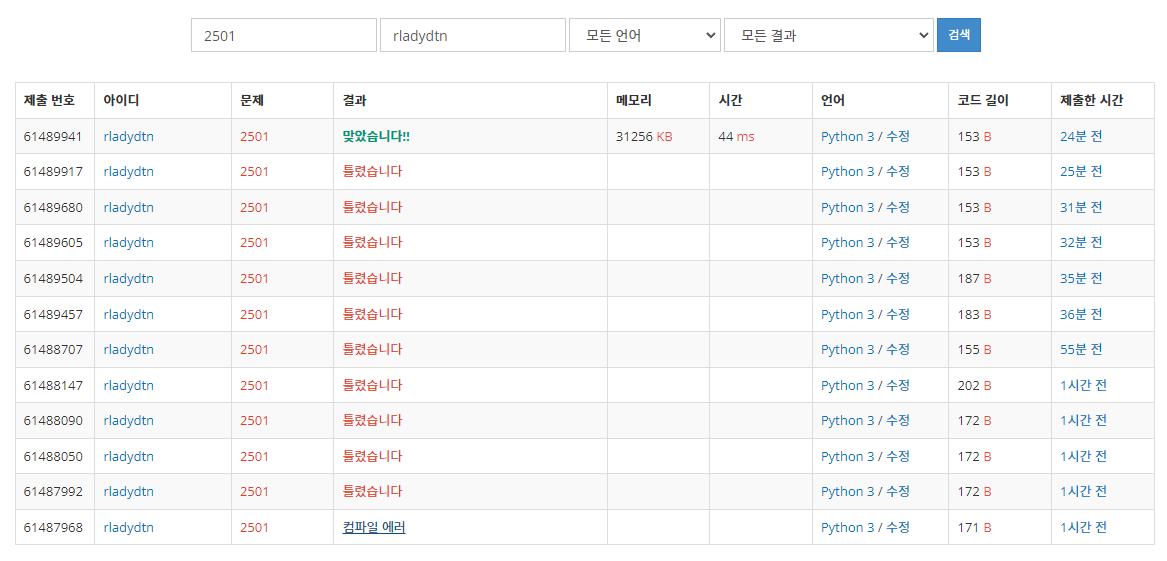This screenshot has width=1167, height=561.
Task: Click the 컴파일 에러 compile error link
Action: (374, 528)
